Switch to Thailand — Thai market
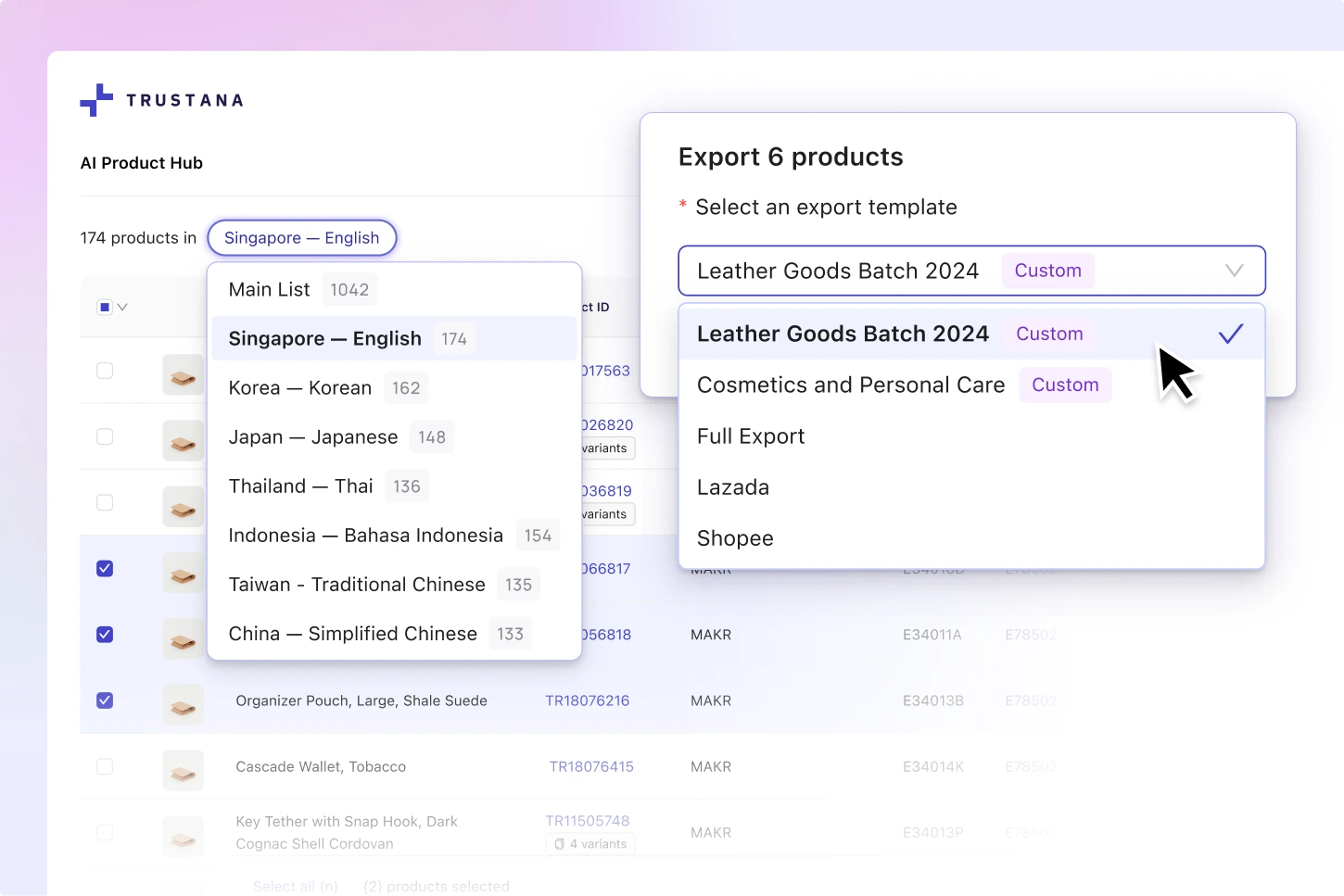This screenshot has height=896, width=1344. (394, 486)
